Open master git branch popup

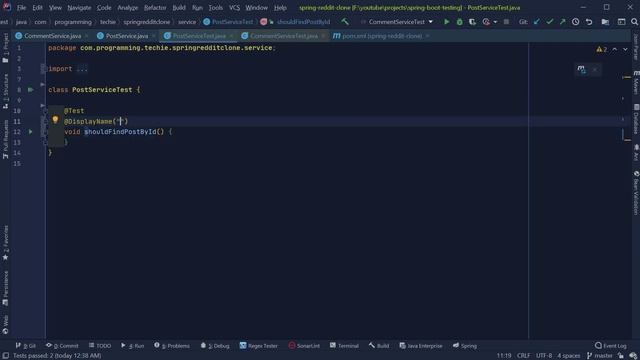click(600, 356)
